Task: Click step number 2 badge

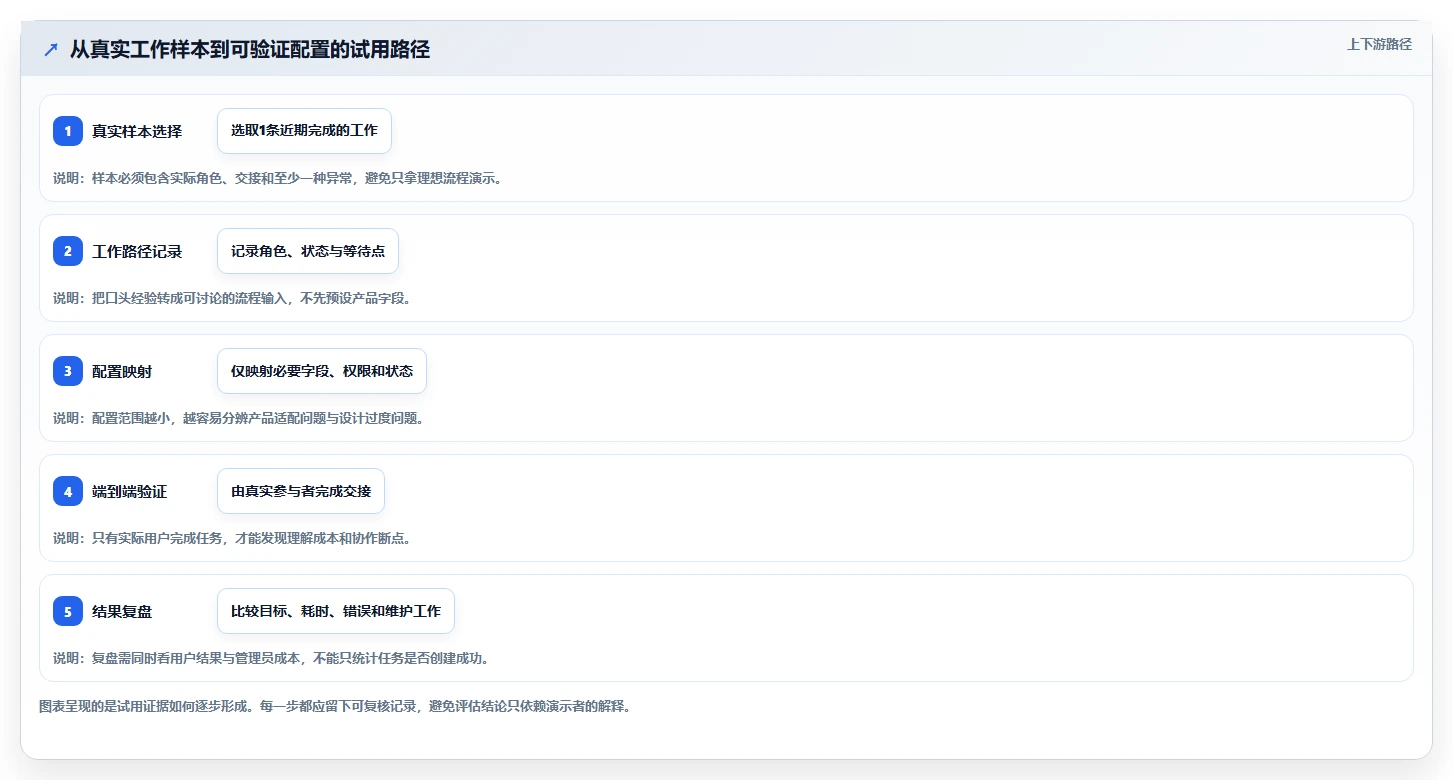Action: click(68, 251)
